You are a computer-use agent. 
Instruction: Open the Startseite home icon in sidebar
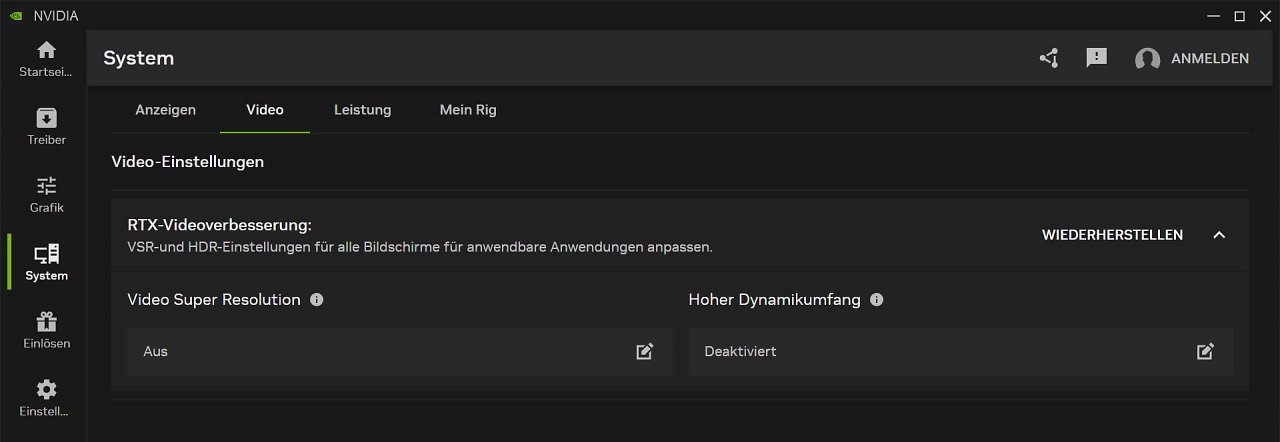click(46, 50)
